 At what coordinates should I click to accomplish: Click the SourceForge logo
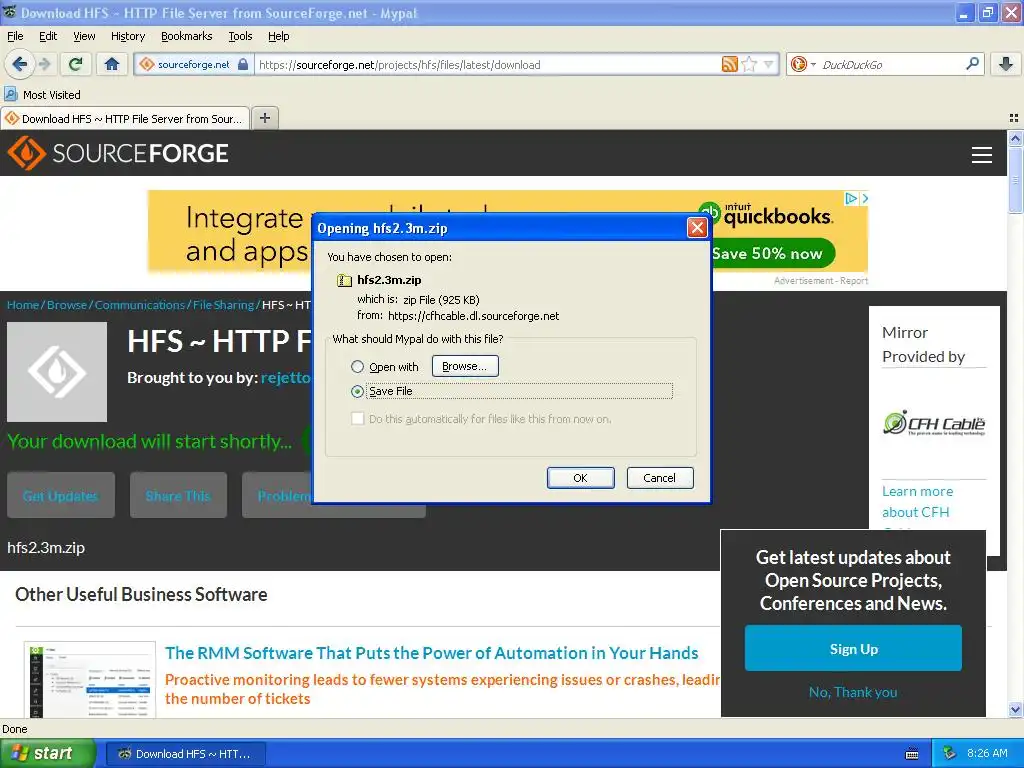click(x=118, y=153)
